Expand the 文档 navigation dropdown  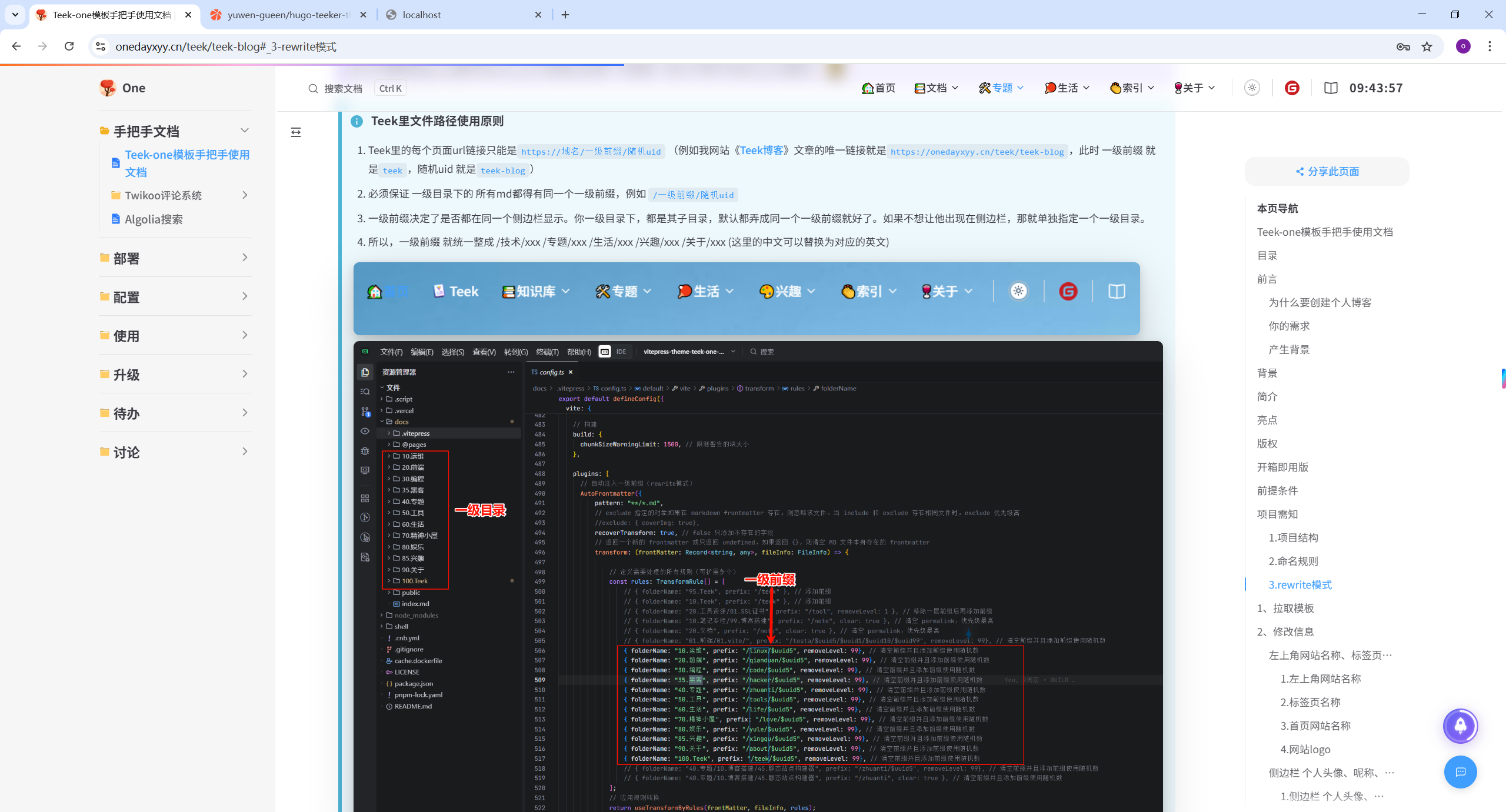point(937,88)
